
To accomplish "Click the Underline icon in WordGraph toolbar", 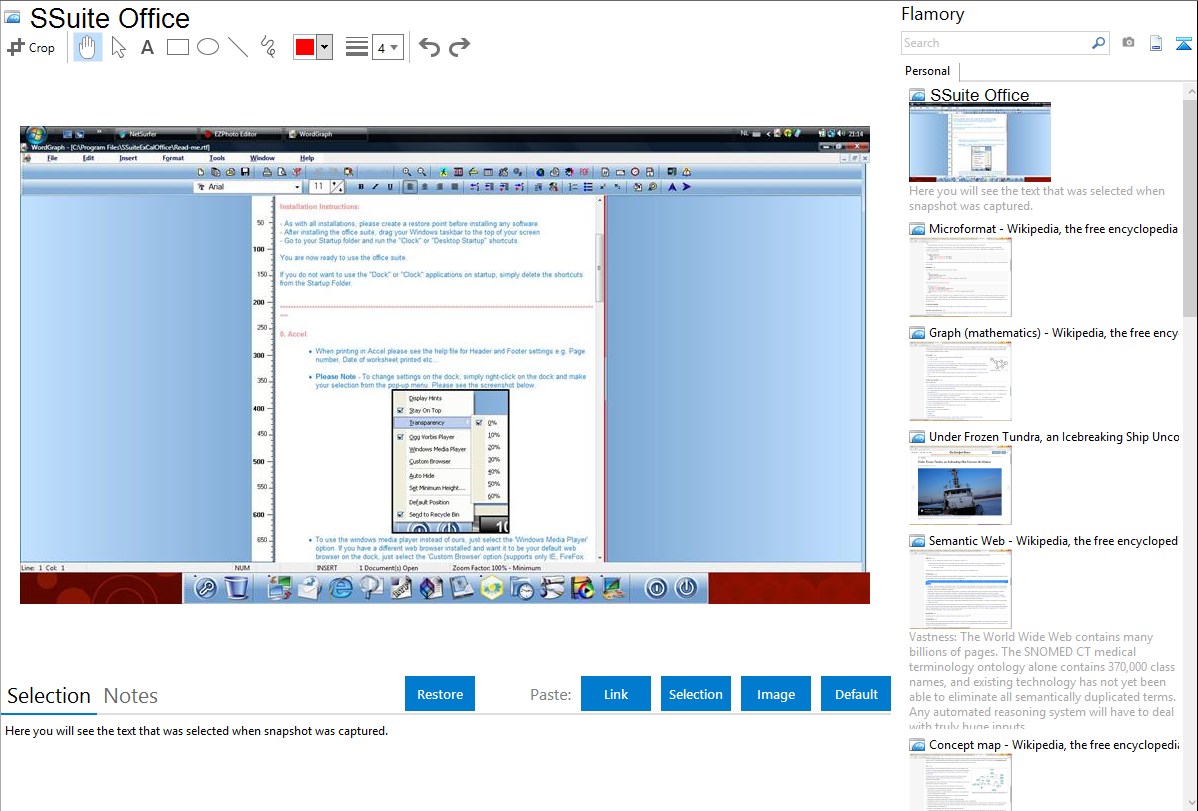I will click(390, 187).
